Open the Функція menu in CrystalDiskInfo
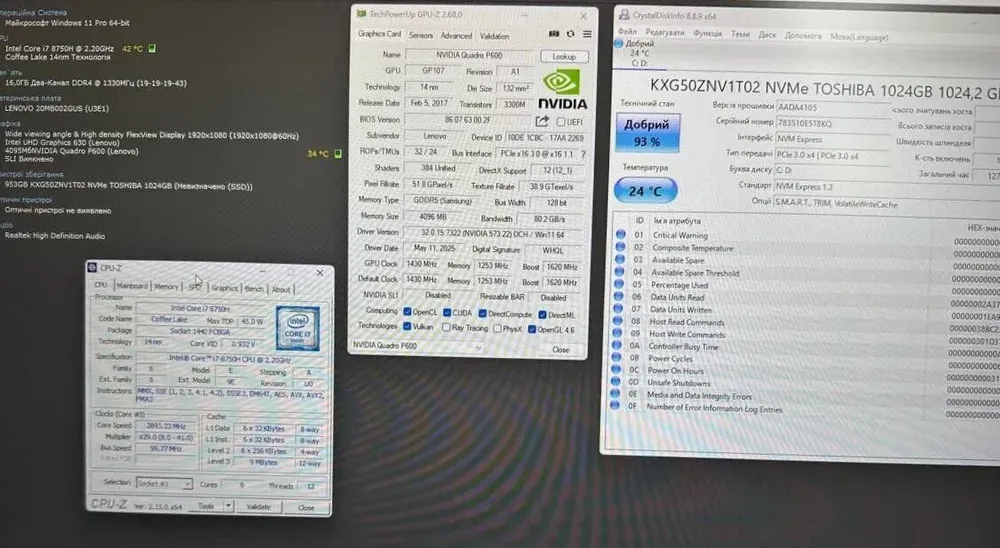The image size is (1000, 548). point(707,34)
